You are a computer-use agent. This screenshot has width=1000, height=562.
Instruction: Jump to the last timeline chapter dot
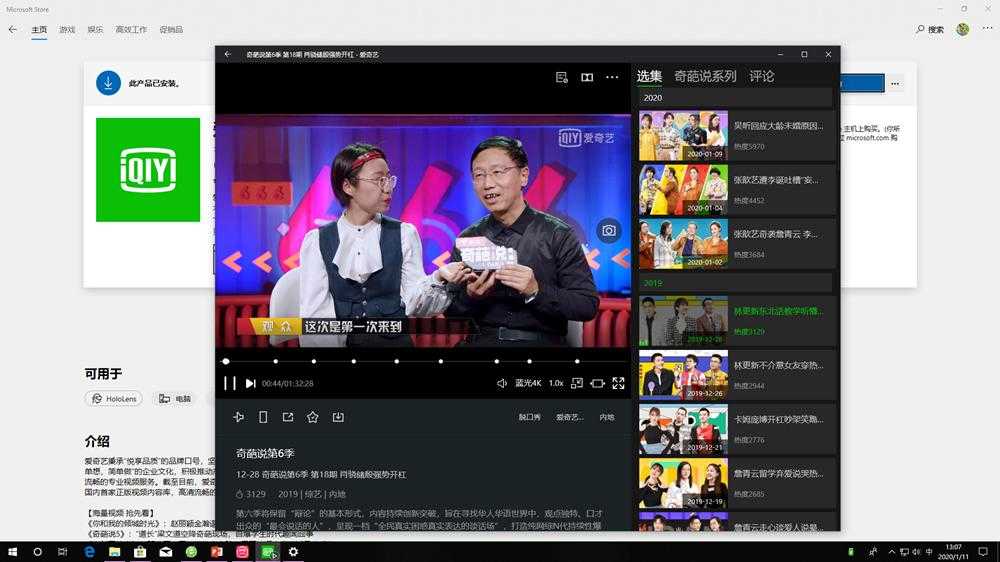[x=577, y=361]
